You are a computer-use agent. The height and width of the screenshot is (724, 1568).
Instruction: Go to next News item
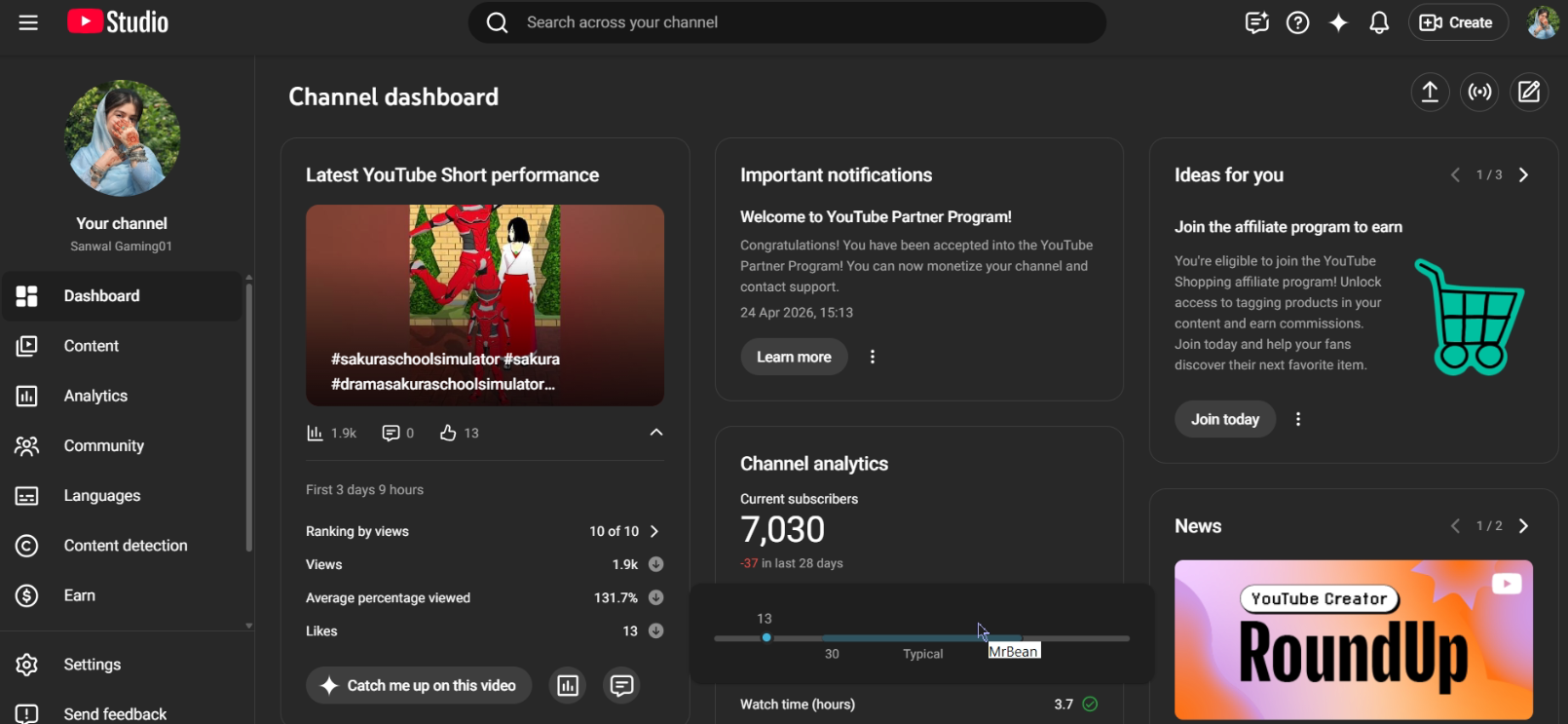coord(1524,526)
